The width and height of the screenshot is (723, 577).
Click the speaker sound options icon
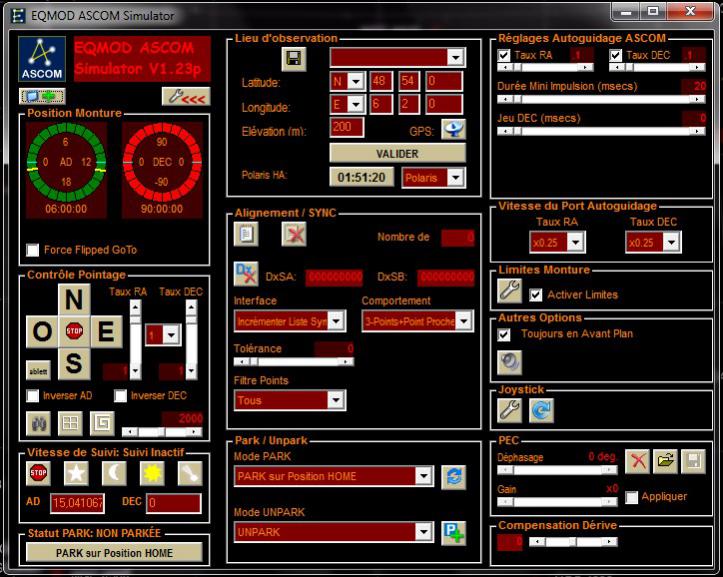[x=510, y=362]
